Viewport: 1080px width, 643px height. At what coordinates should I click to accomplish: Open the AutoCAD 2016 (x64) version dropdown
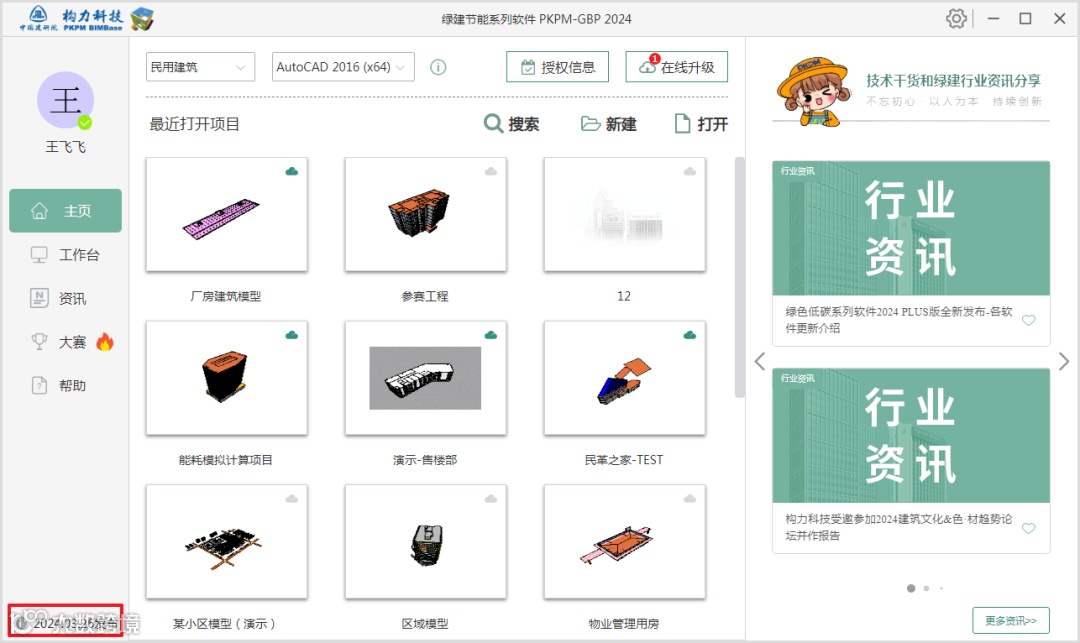343,67
